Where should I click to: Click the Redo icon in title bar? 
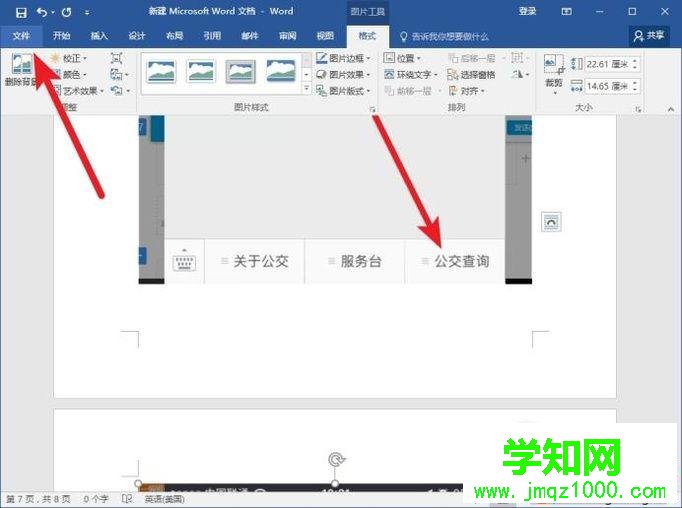pyautogui.click(x=66, y=13)
